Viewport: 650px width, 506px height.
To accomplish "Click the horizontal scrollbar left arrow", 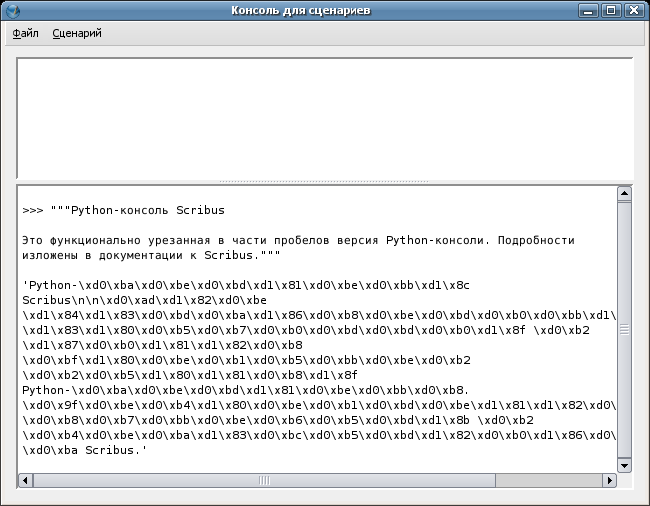I will pos(26,480).
